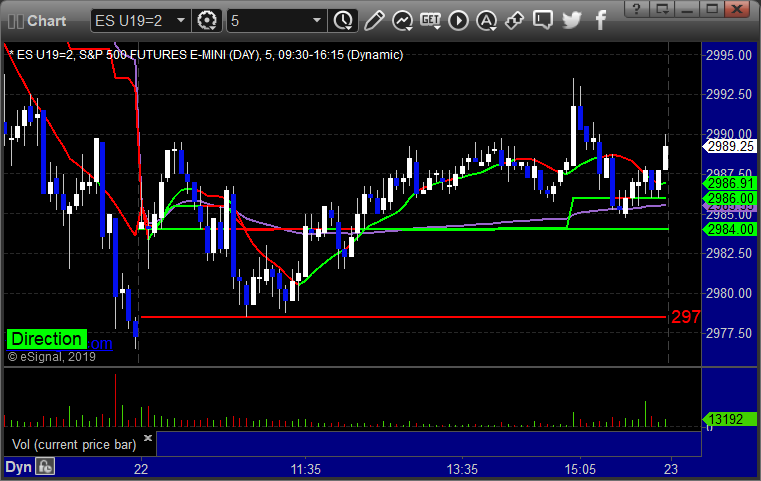Start the bar replay play button

pos(458,21)
